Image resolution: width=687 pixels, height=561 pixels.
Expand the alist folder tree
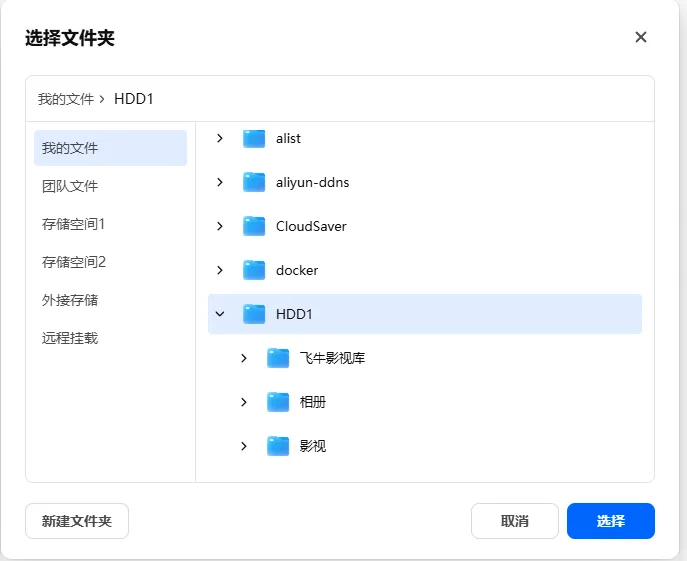point(220,138)
